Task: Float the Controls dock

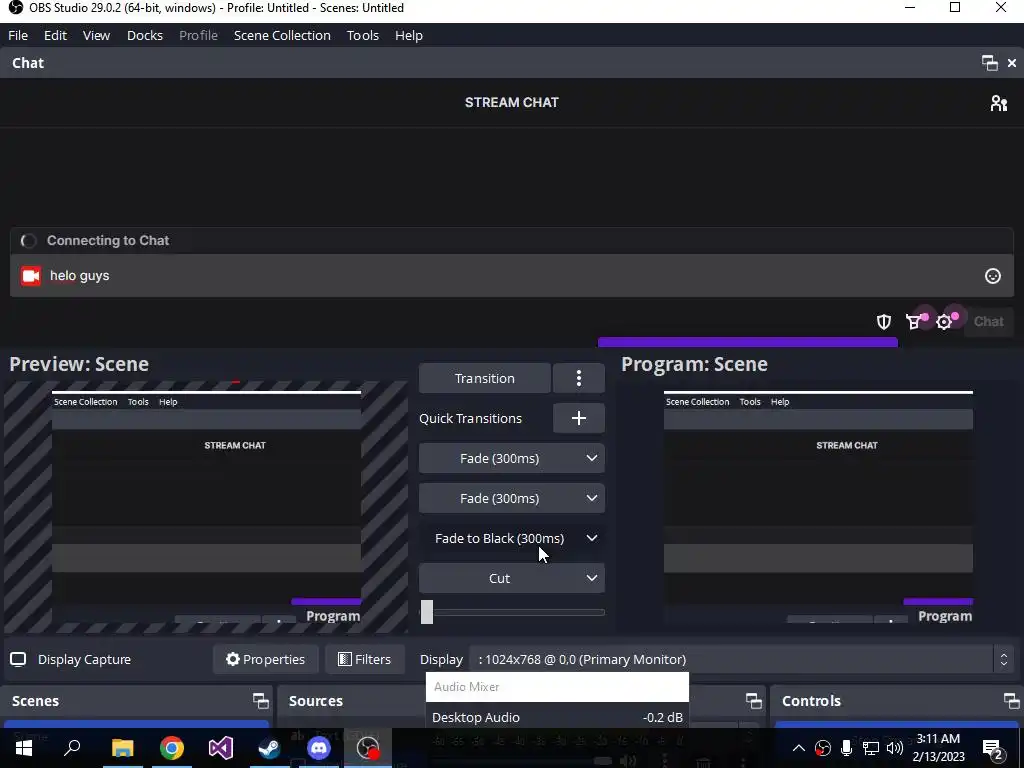Action: pos(1012,701)
